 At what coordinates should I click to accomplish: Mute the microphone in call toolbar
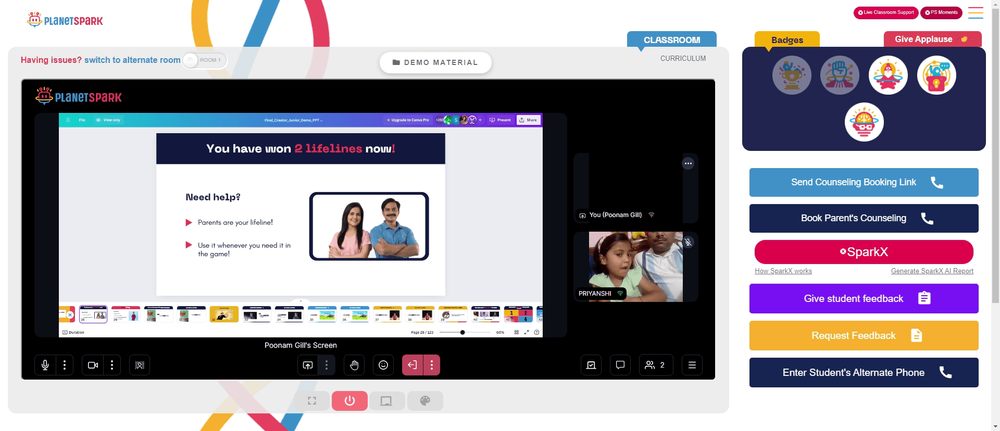(45, 365)
